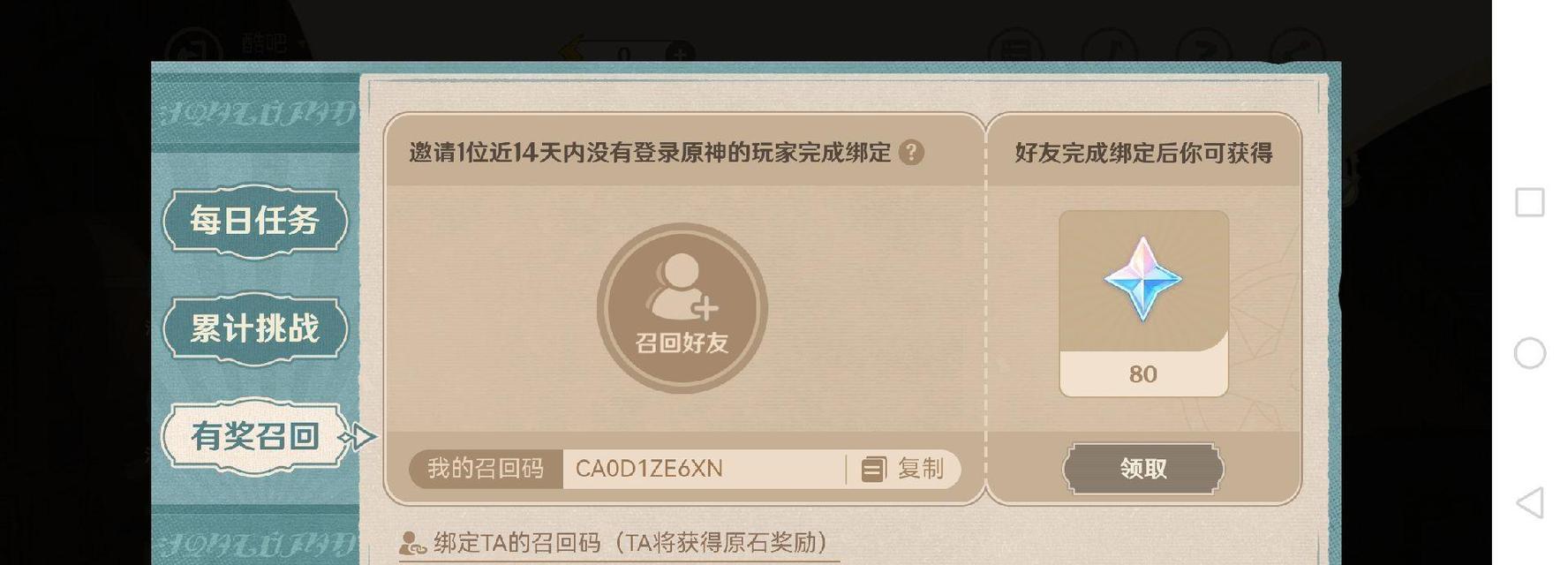Tap dimmed exit icon in top-left corner
Image resolution: width=1568 pixels, height=565 pixels.
[194, 49]
